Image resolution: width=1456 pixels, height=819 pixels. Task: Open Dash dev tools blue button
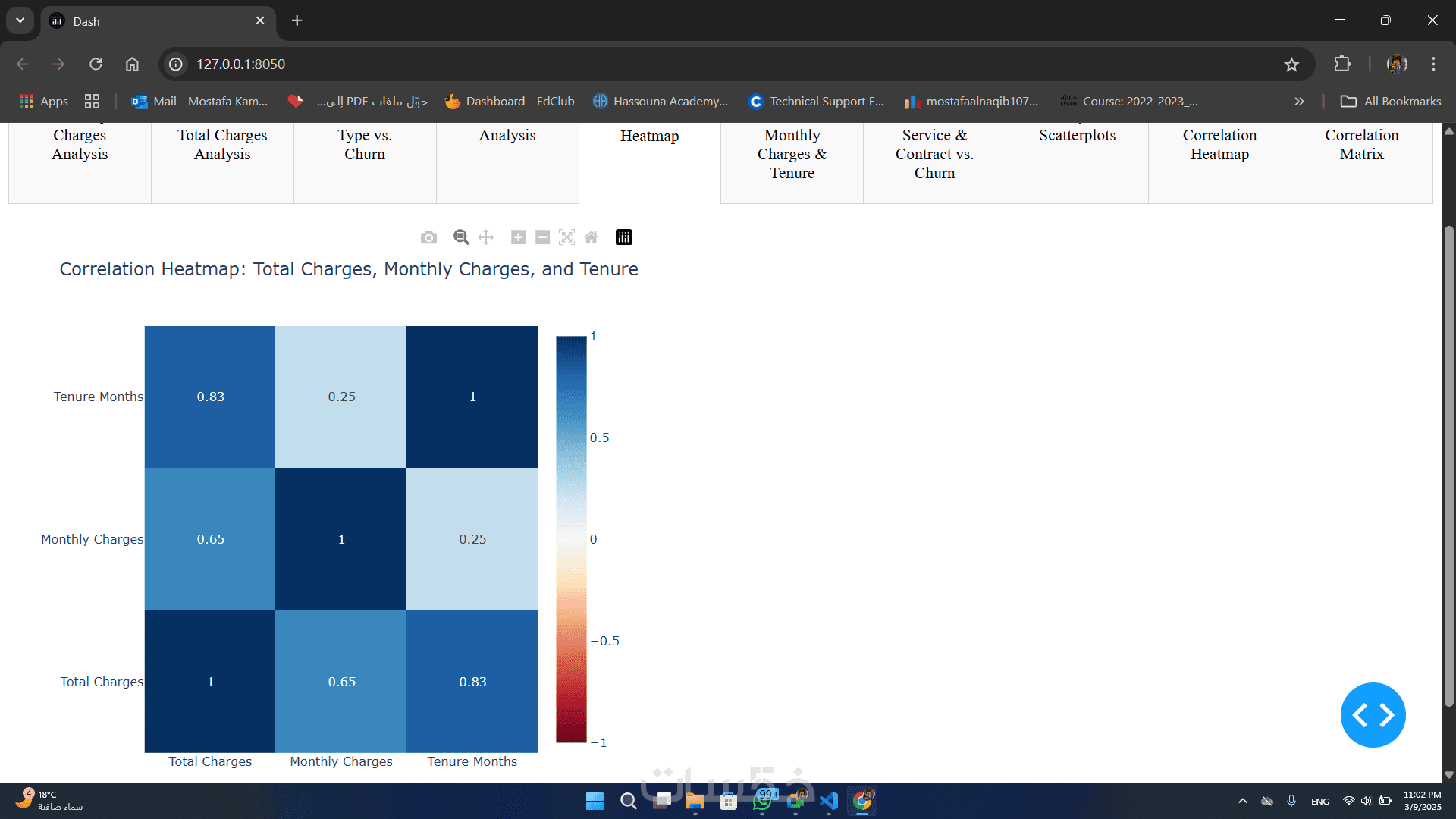[1373, 714]
